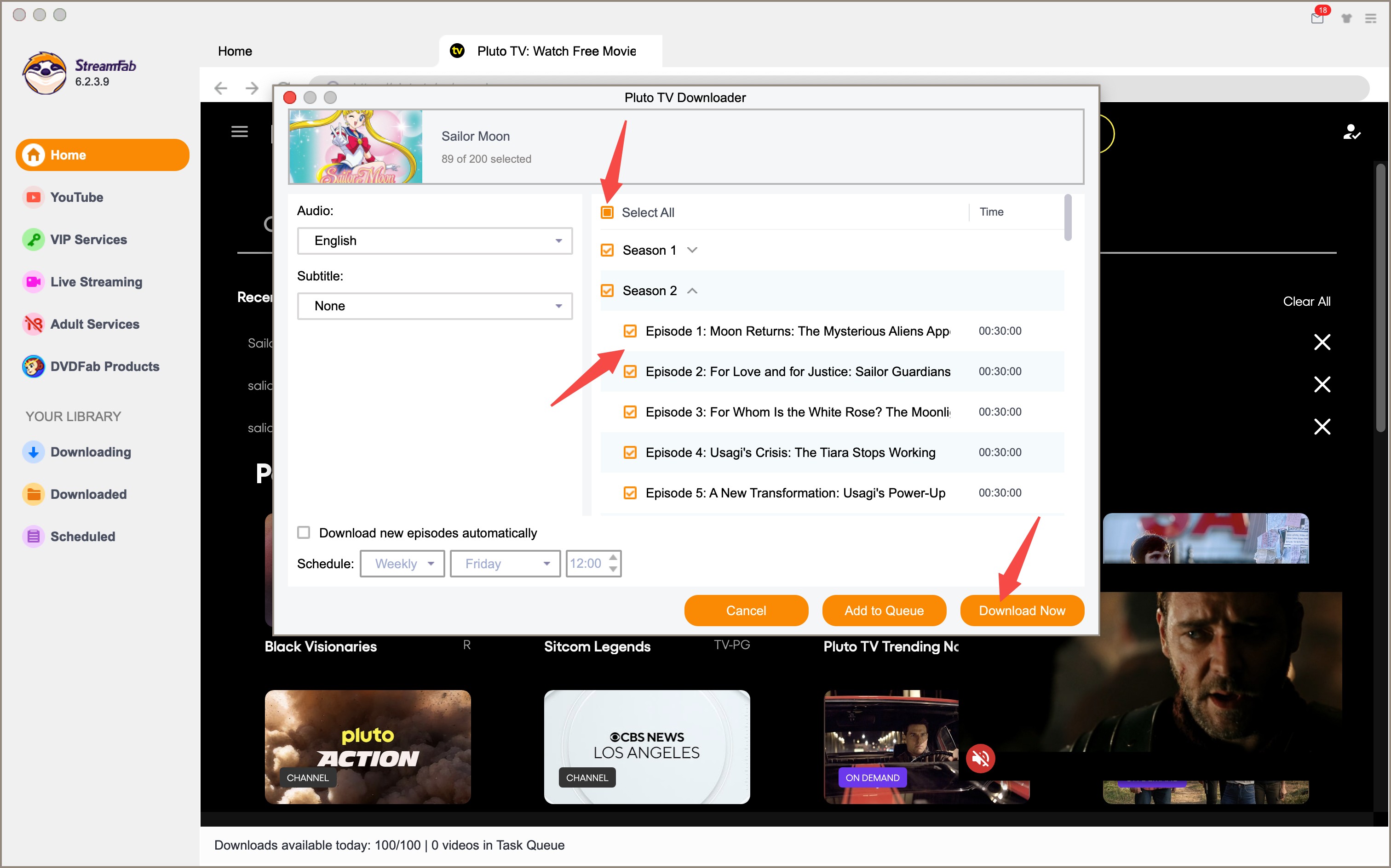
Task: Click the Download Now button
Action: tap(1022, 610)
